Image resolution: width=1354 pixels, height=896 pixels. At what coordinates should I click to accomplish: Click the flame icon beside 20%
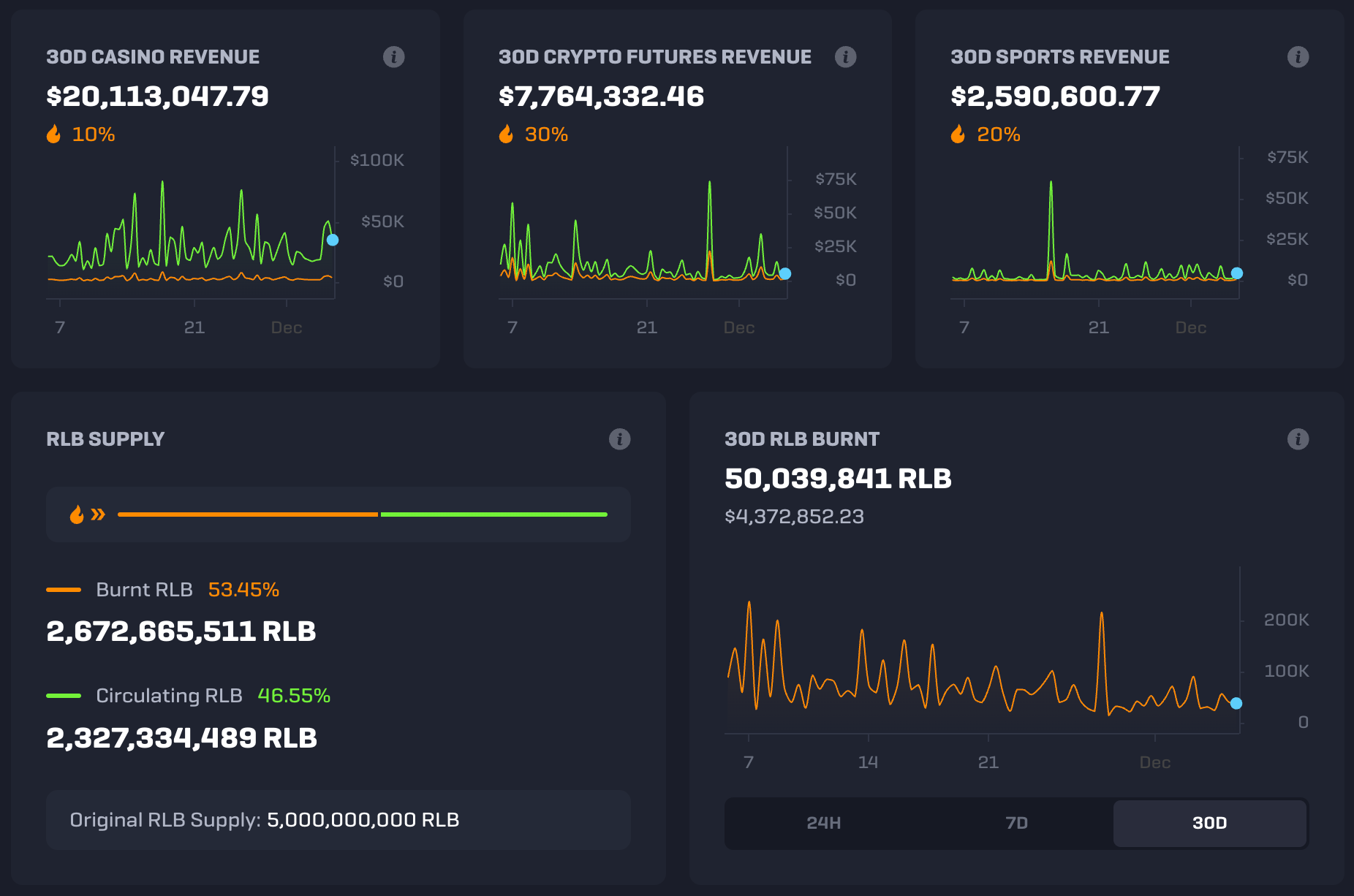click(x=958, y=134)
